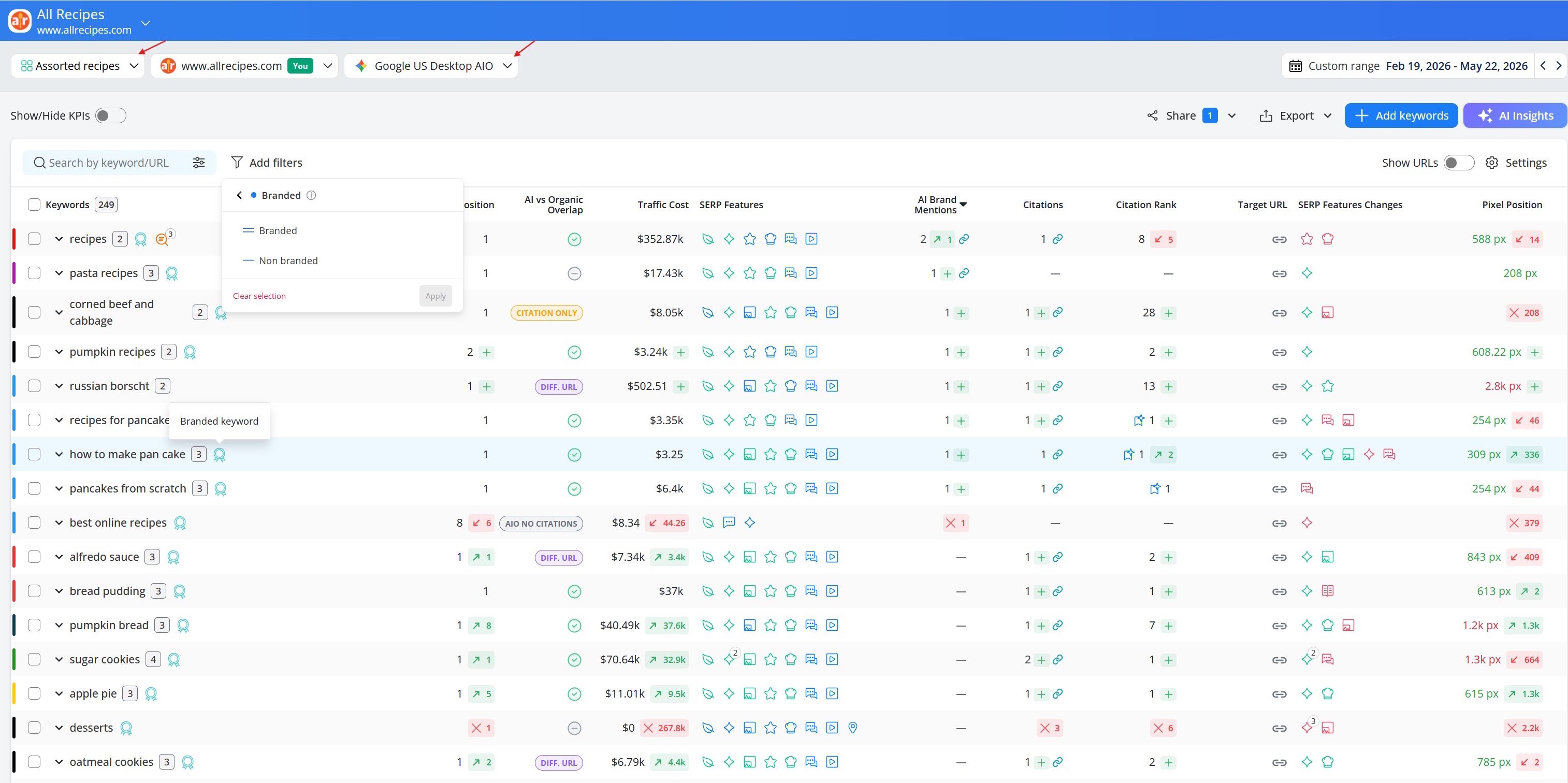Click AI vs Organic check icon in recipes row
The width and height of the screenshot is (1568, 783).
(574, 239)
